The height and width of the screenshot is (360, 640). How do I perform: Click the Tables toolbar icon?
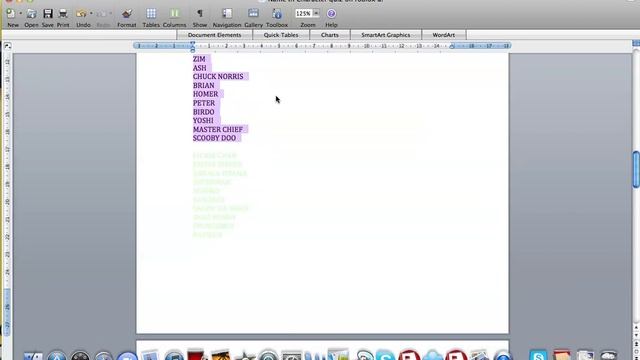(x=151, y=13)
